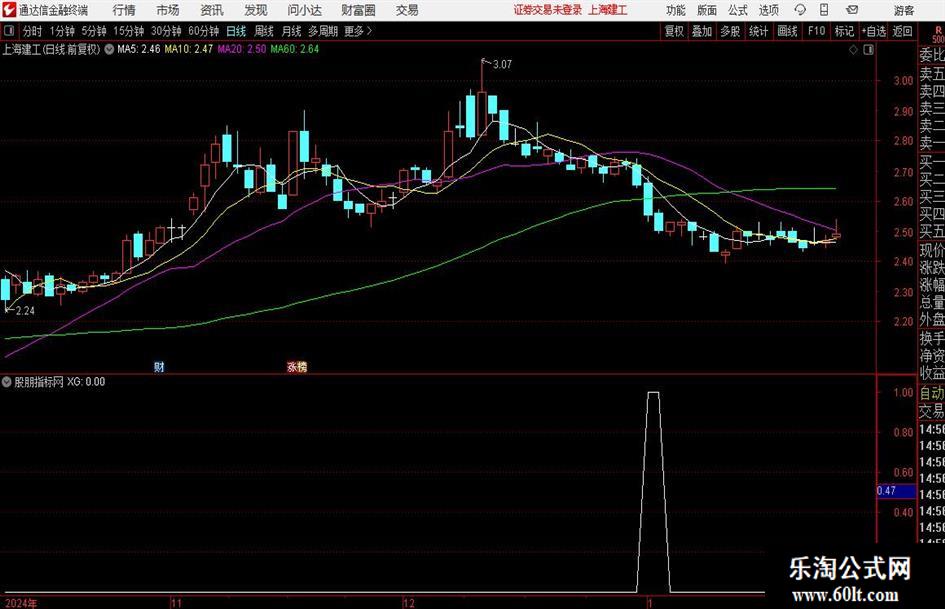Click the 11 month marker on the timeline
945x609 pixels.
(176, 603)
